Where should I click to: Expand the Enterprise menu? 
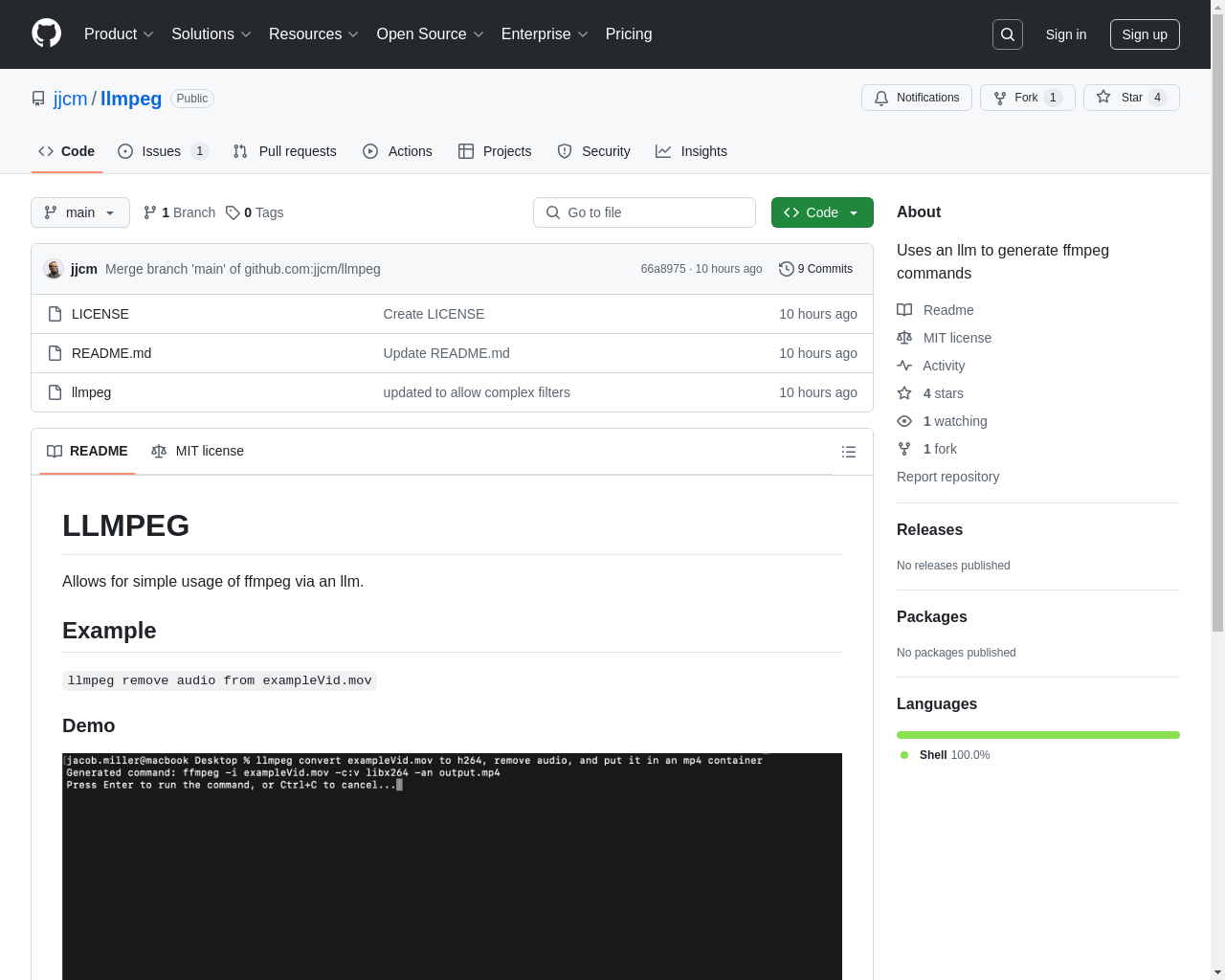point(545,34)
